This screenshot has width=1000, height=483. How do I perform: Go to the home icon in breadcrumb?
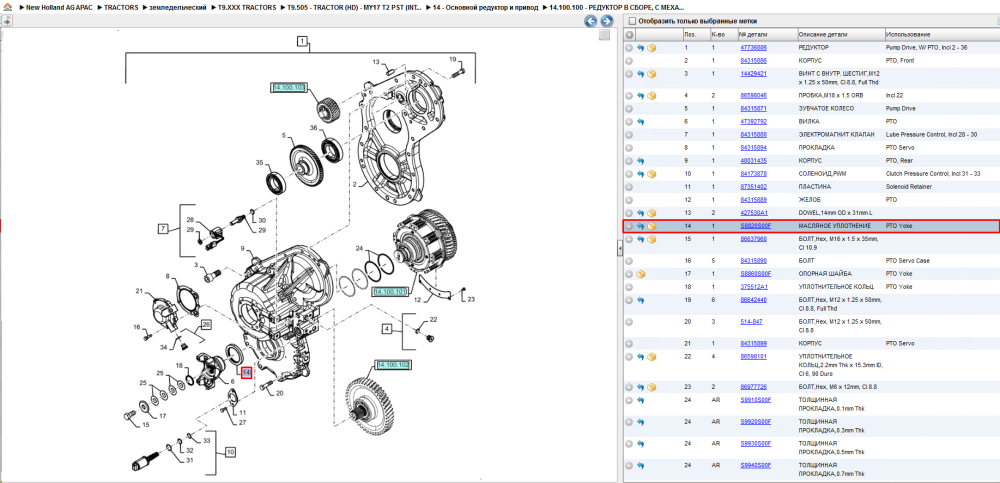click(7, 8)
